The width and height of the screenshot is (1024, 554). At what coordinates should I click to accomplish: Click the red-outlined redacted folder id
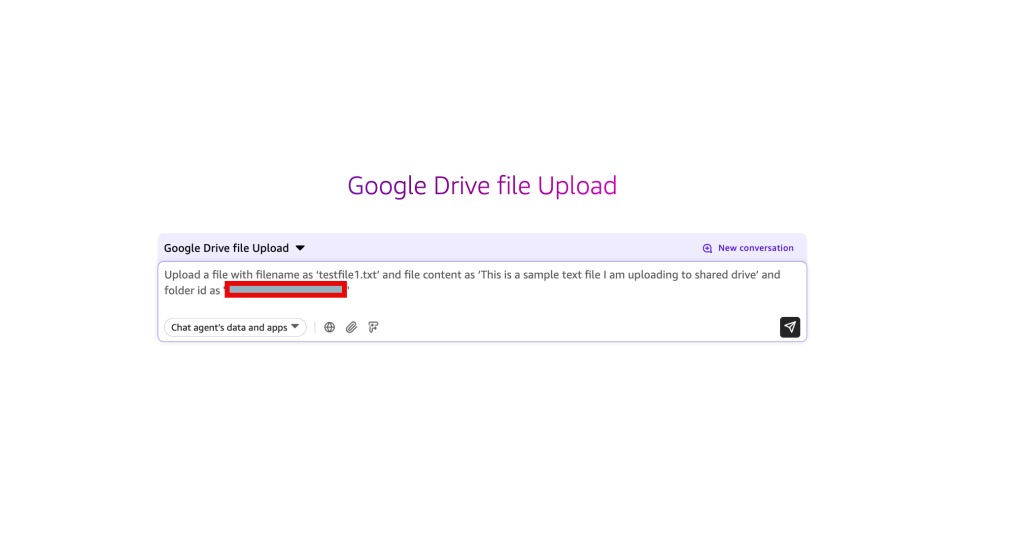286,290
